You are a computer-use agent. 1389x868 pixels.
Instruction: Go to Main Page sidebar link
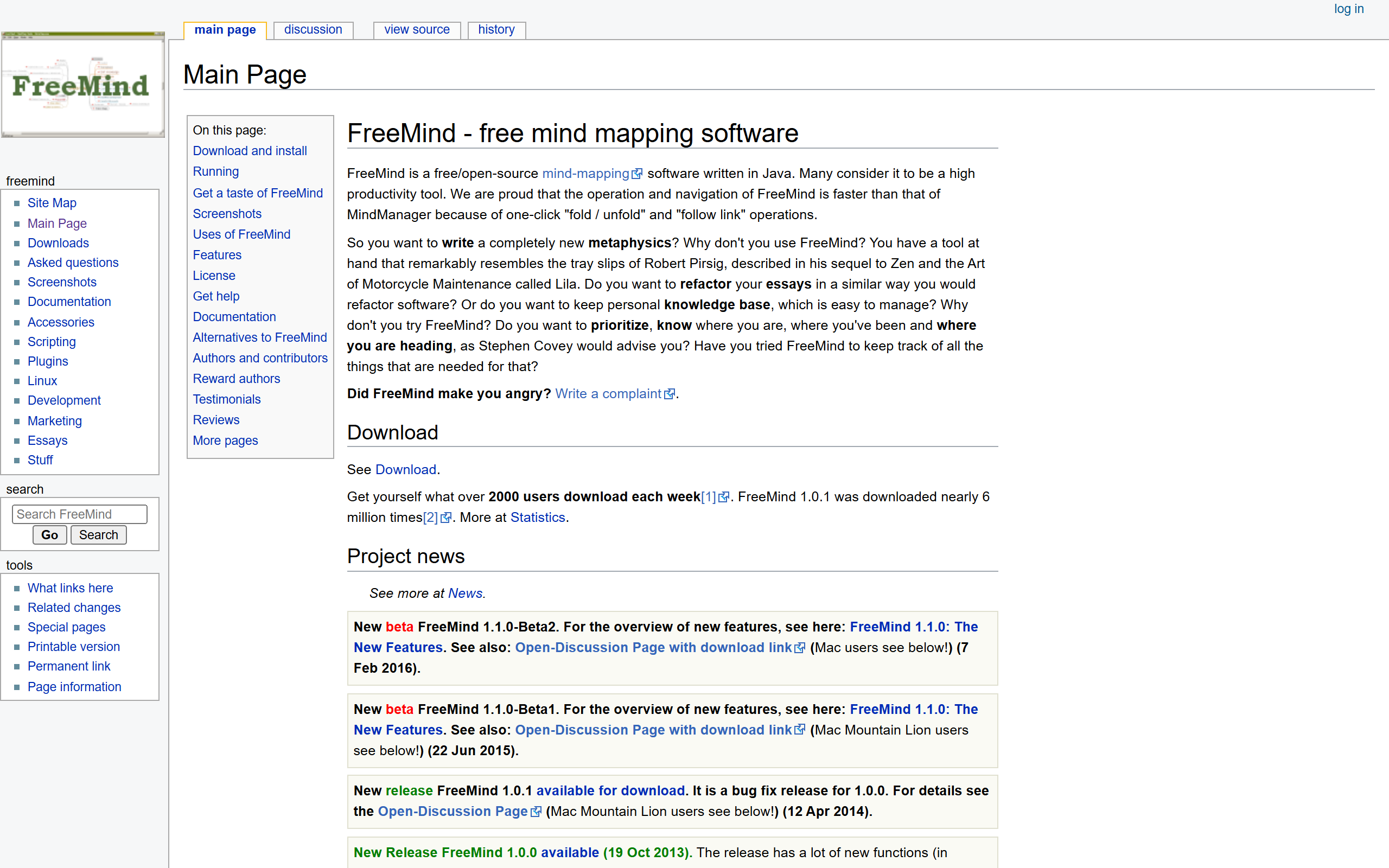pyautogui.click(x=57, y=224)
